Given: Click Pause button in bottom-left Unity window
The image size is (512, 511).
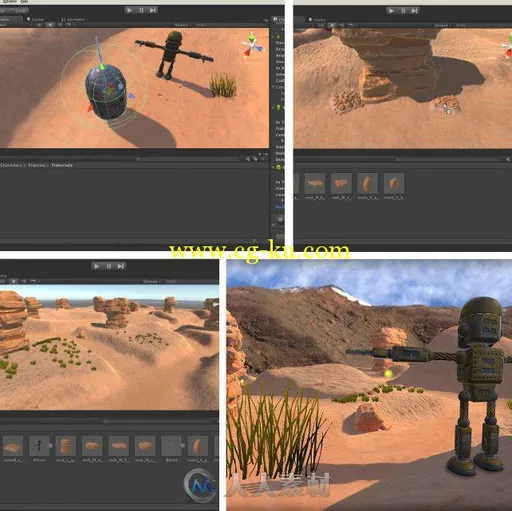Looking at the screenshot, I should tap(109, 266).
